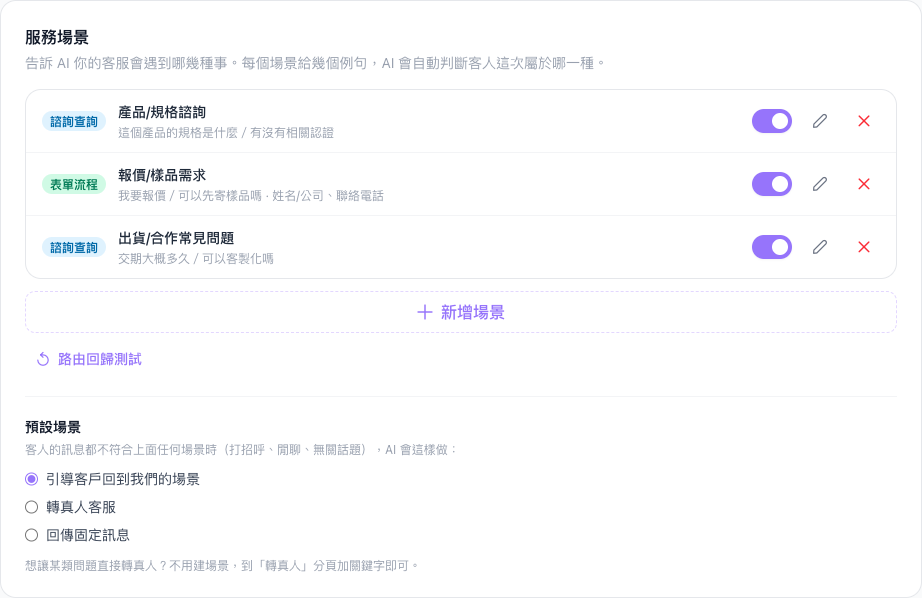
Task: Click the 產品/規格諮詢 scene title
Action: pyautogui.click(x=162, y=112)
